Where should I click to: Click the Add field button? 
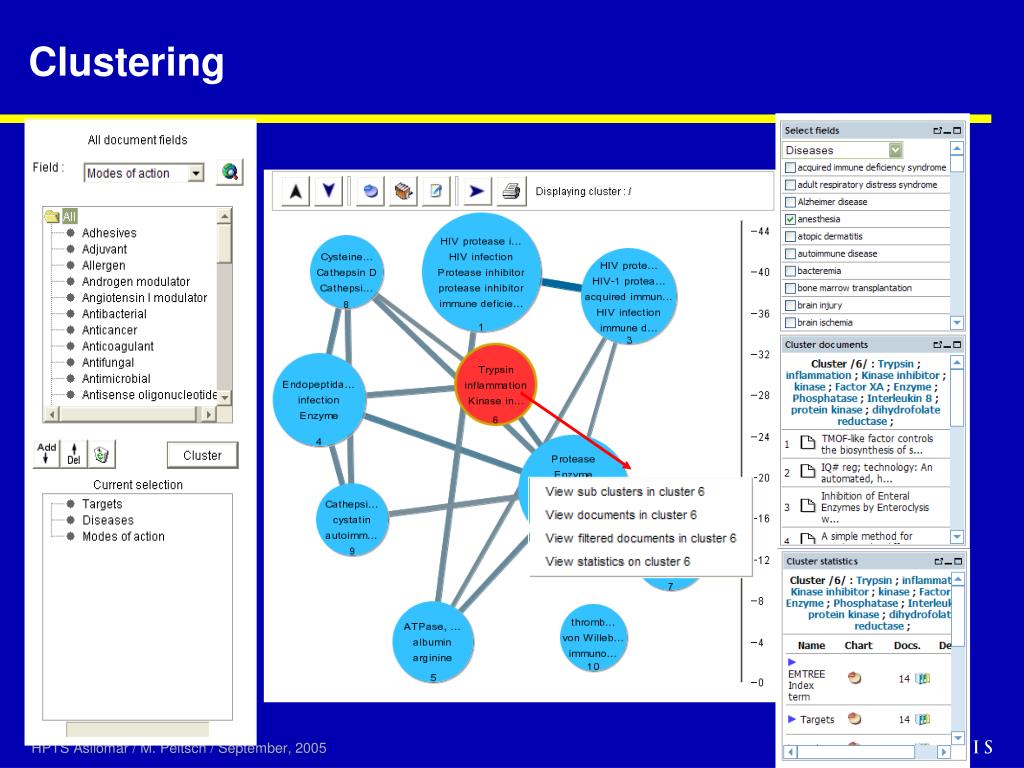[x=46, y=453]
